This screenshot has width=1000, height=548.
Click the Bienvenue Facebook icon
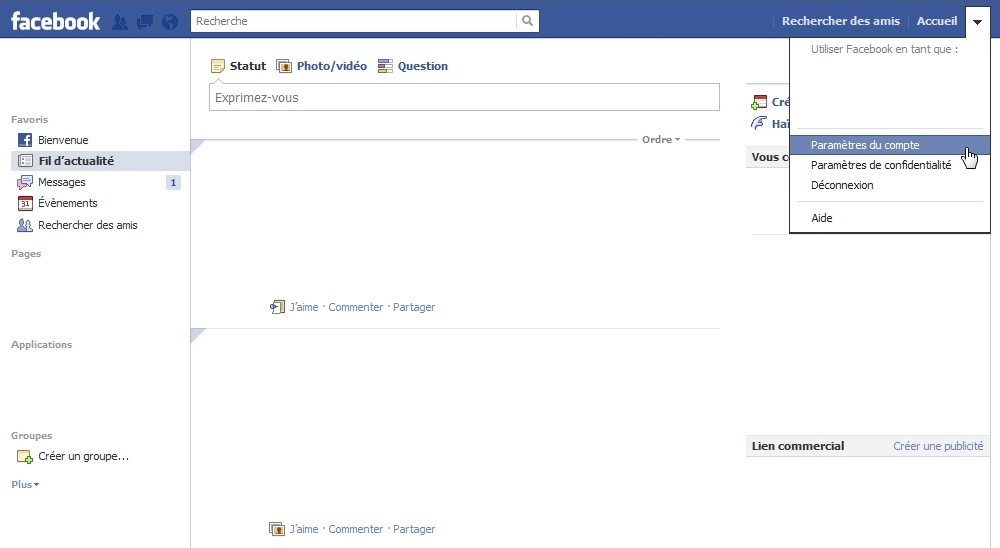[25, 140]
